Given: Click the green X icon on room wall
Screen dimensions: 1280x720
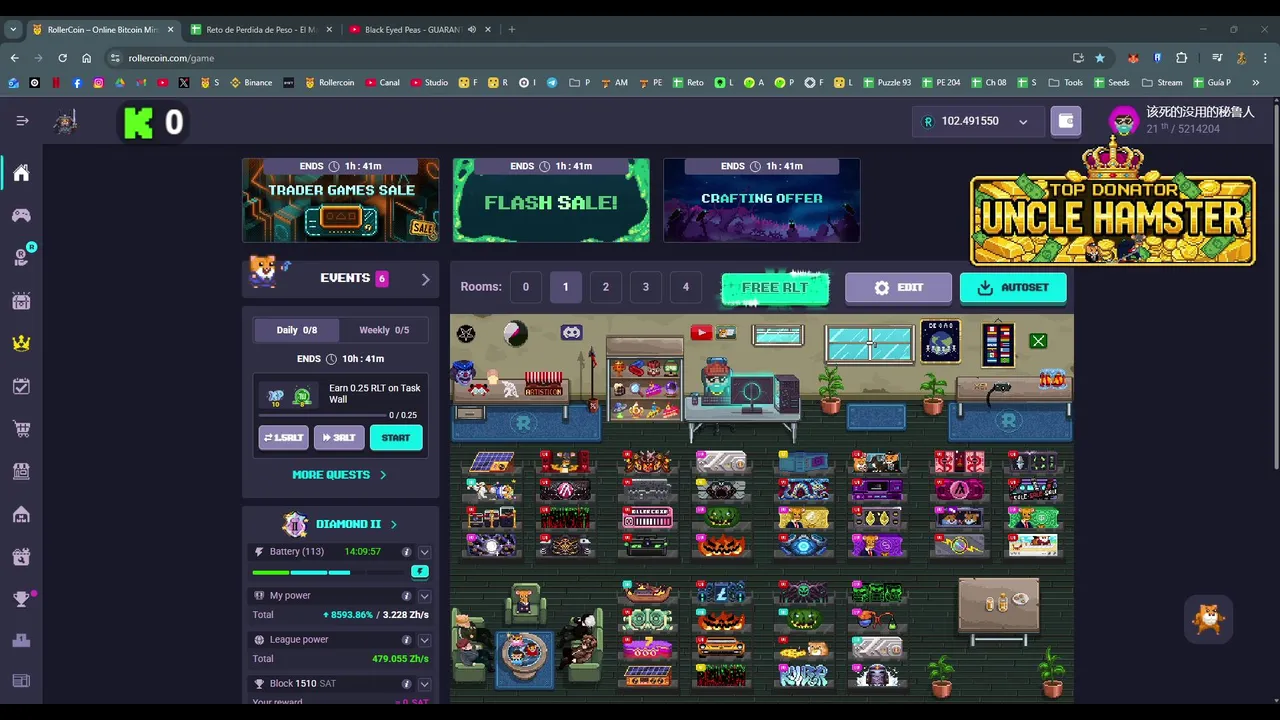Looking at the screenshot, I should (x=1038, y=341).
